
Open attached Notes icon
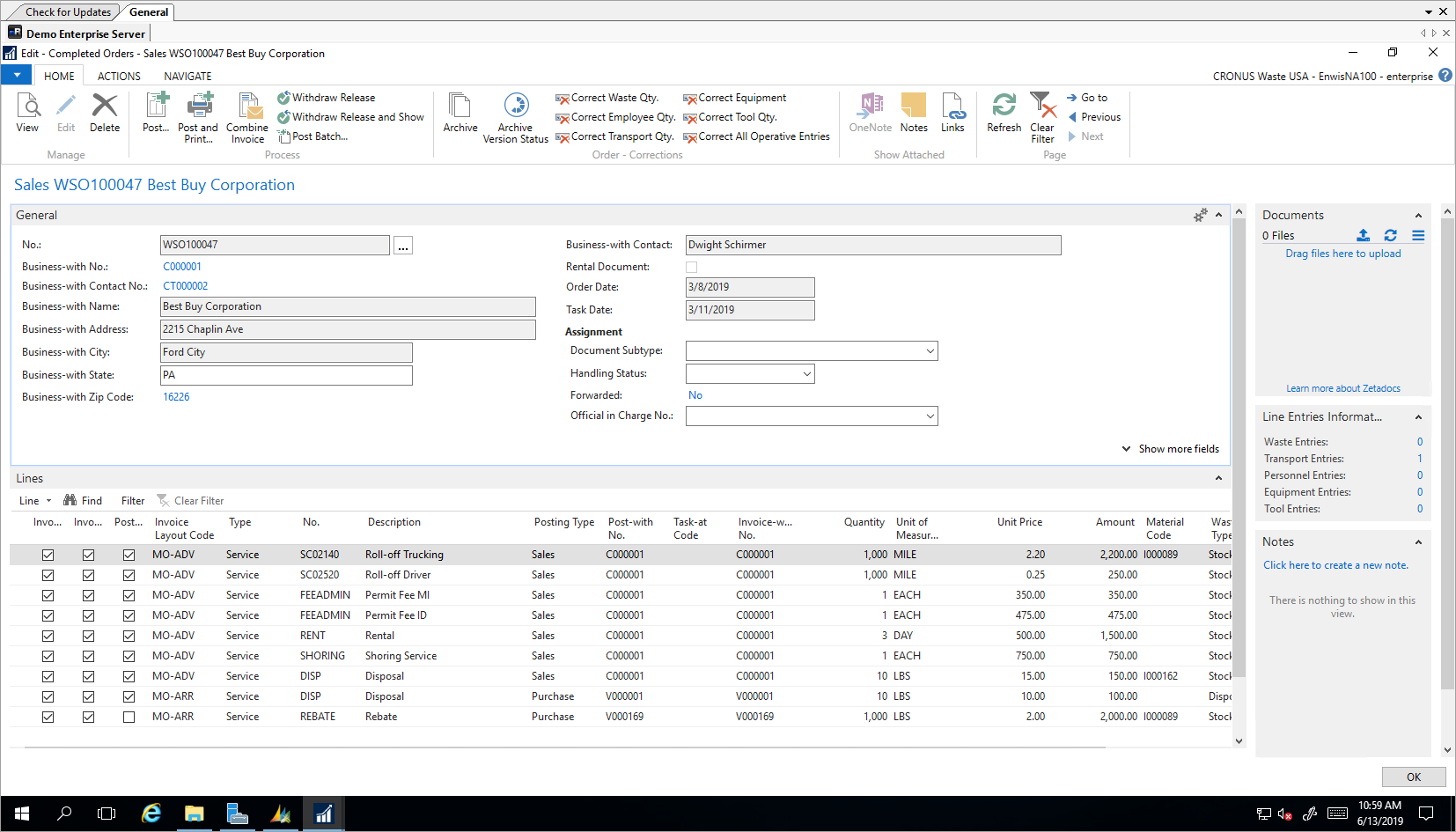(x=914, y=113)
